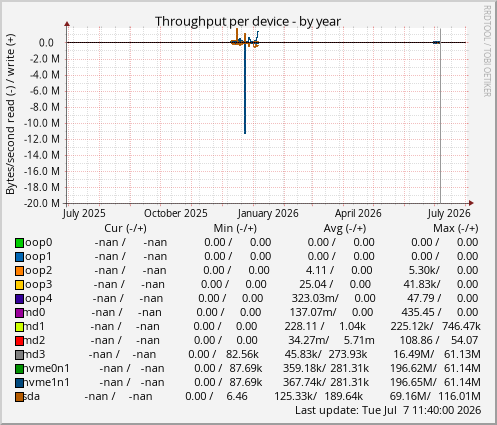Click the md1 average read value '228.11 /'
The height and width of the screenshot is (425, 497).
pyautogui.click(x=304, y=326)
